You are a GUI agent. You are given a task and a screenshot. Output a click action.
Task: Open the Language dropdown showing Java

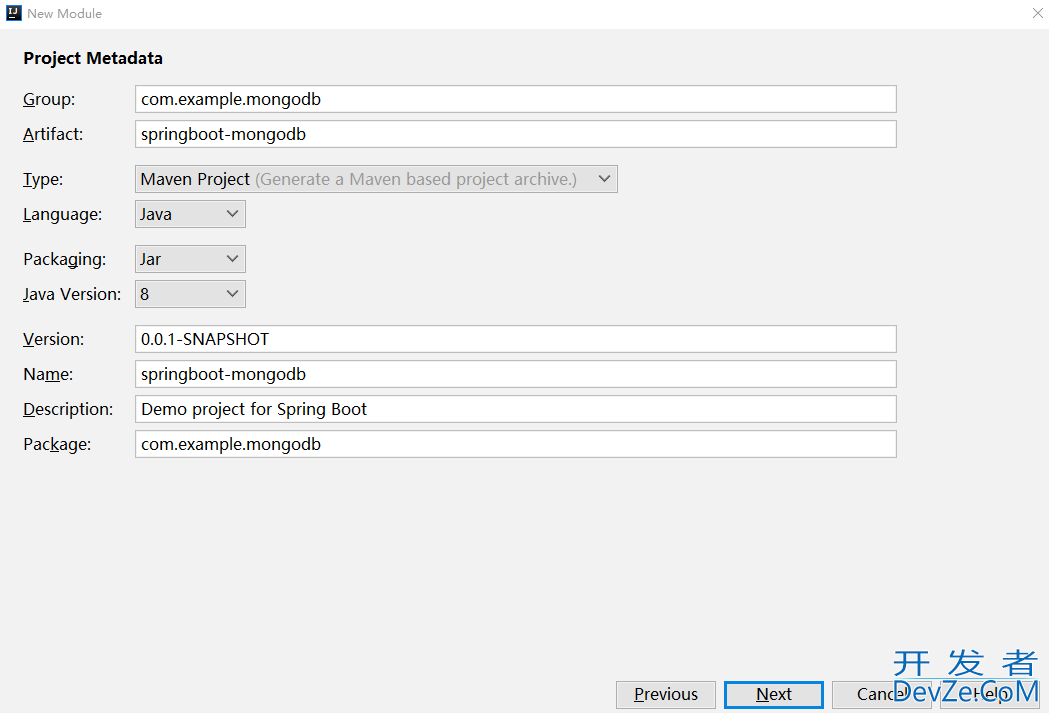pyautogui.click(x=190, y=214)
